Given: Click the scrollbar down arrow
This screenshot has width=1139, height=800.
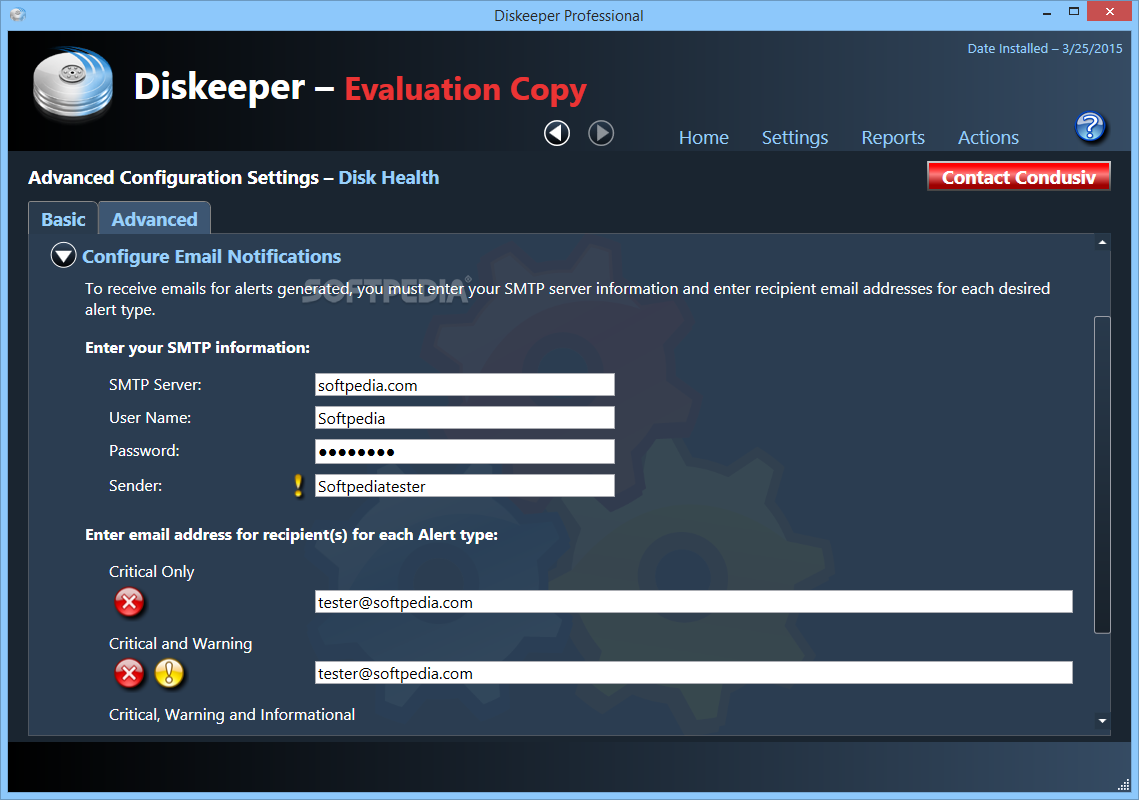Looking at the screenshot, I should click(x=1102, y=721).
